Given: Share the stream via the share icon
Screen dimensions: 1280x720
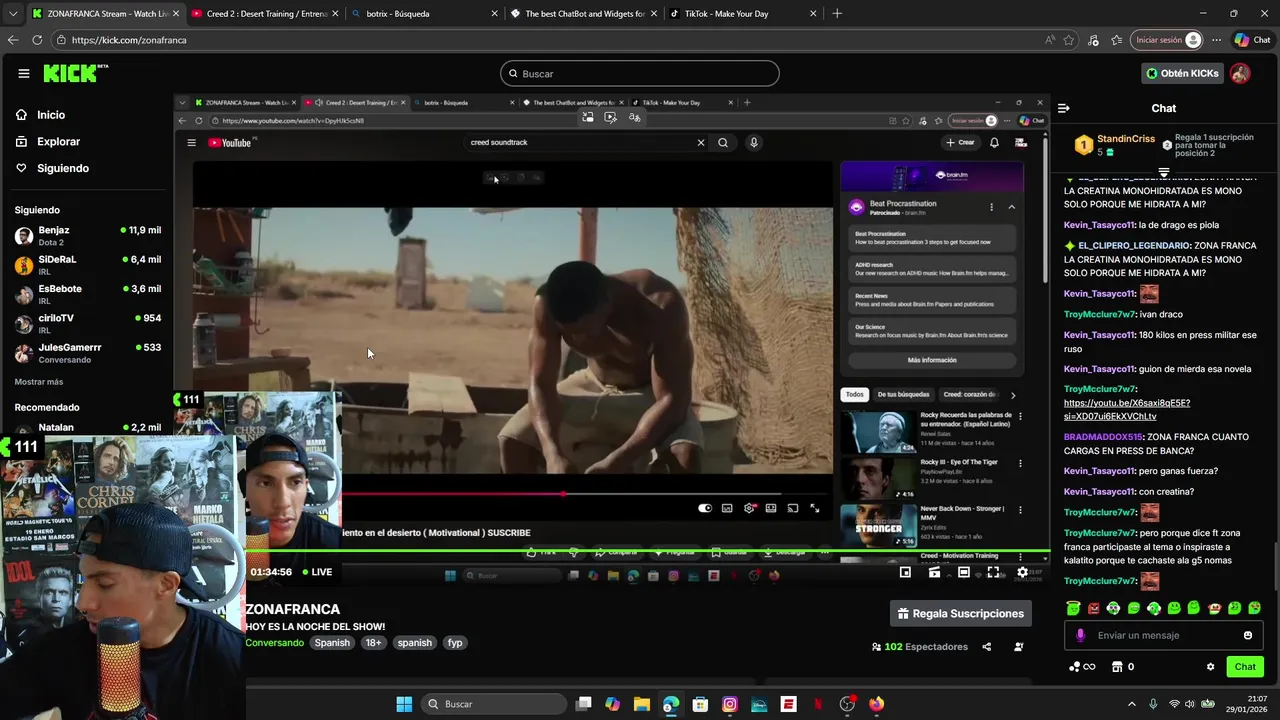Looking at the screenshot, I should point(986,647).
